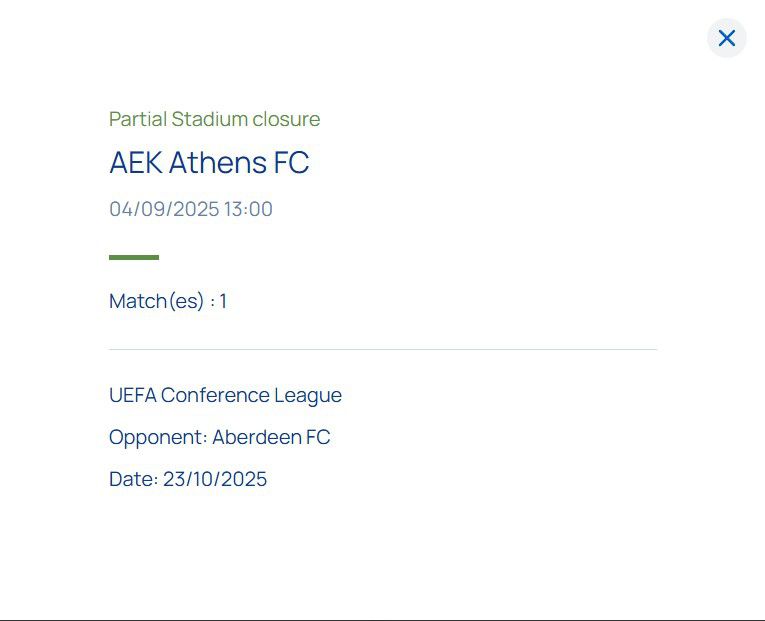Click the AEK abbreviation in the heading
Image resolution: width=765 pixels, height=621 pixels.
coord(136,162)
